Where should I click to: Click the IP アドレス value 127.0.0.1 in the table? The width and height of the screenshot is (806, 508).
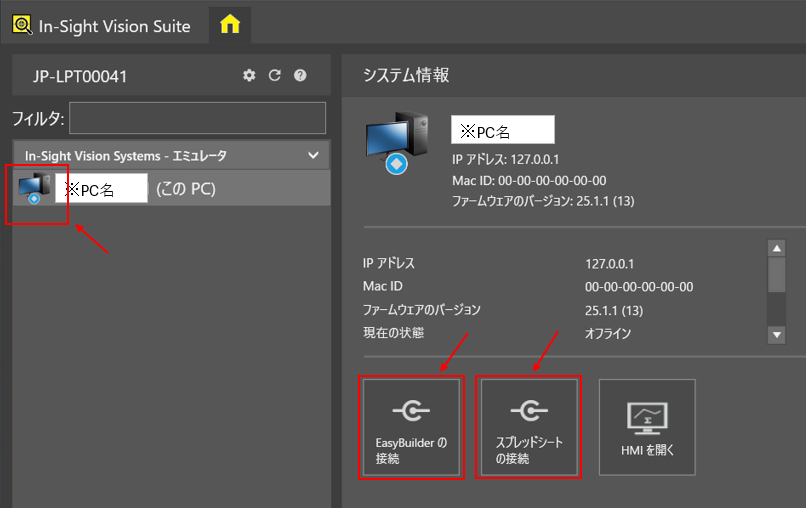tap(610, 264)
